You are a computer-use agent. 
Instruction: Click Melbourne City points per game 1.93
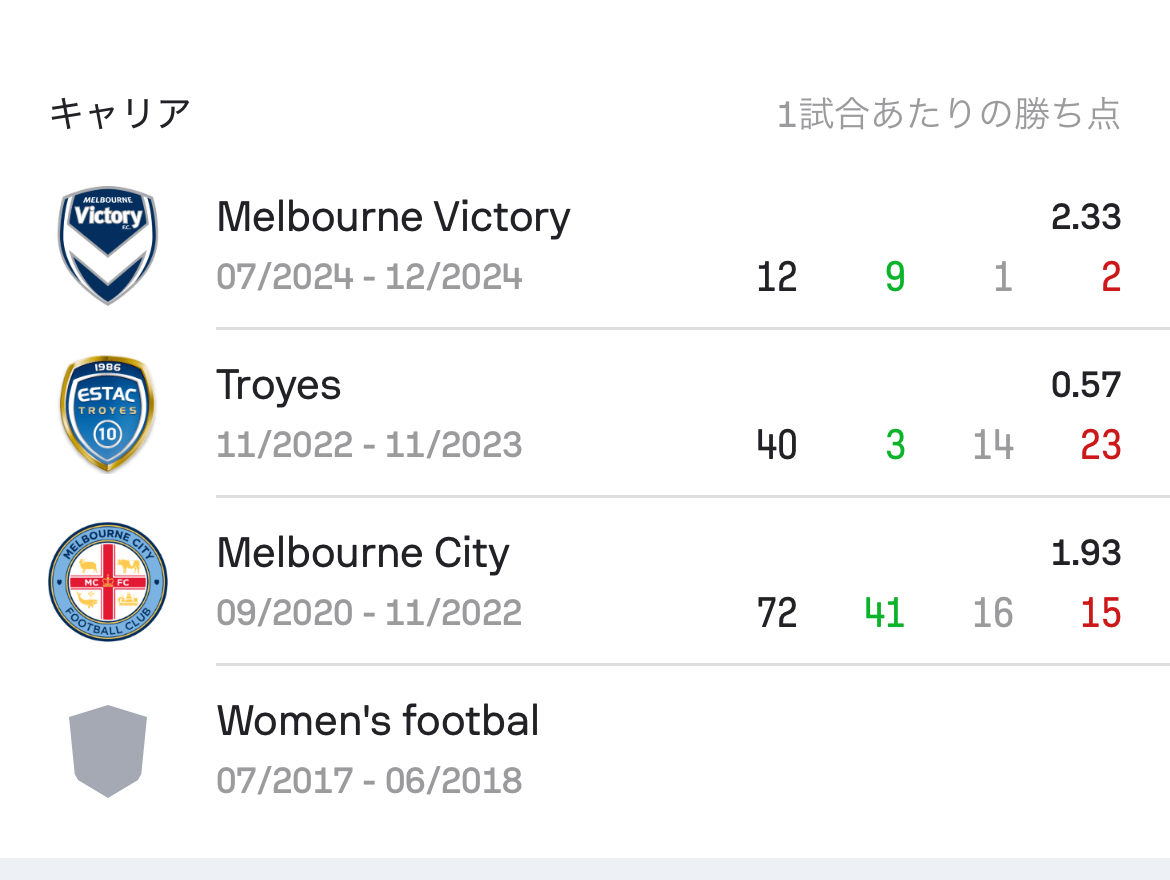point(1086,553)
